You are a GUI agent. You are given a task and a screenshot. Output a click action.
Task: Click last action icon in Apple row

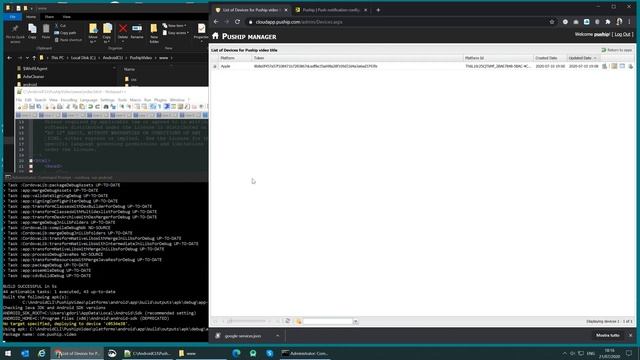631,66
